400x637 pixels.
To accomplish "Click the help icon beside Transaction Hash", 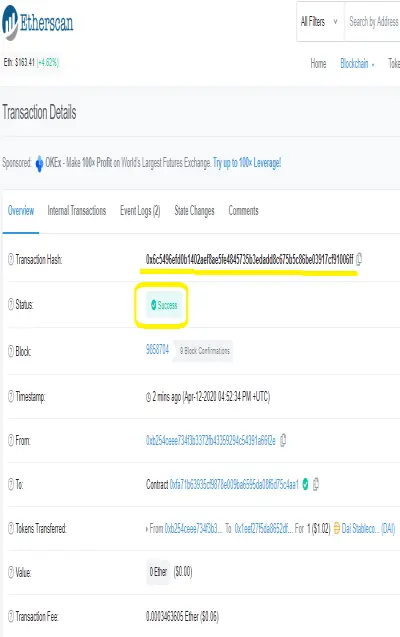I will coord(11,259).
